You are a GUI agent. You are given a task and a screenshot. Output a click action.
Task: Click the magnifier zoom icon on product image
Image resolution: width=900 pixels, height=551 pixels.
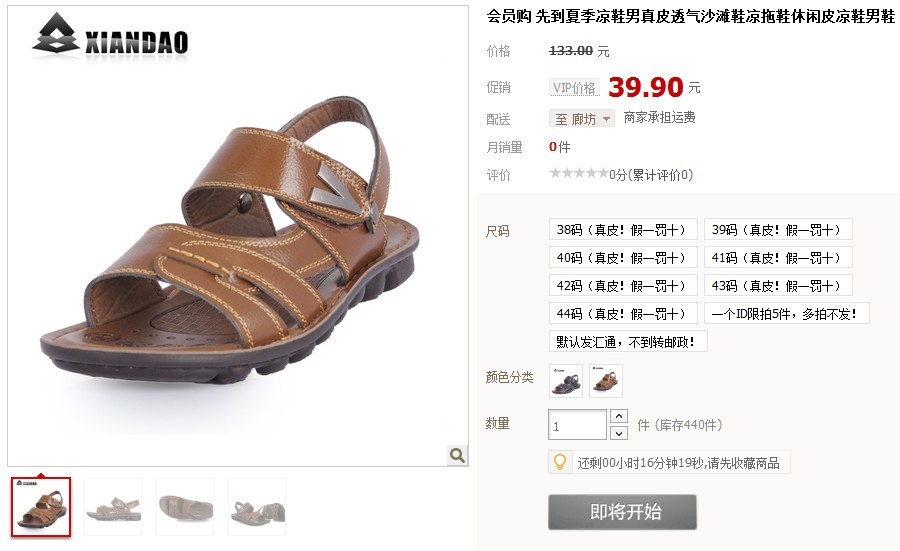457,455
